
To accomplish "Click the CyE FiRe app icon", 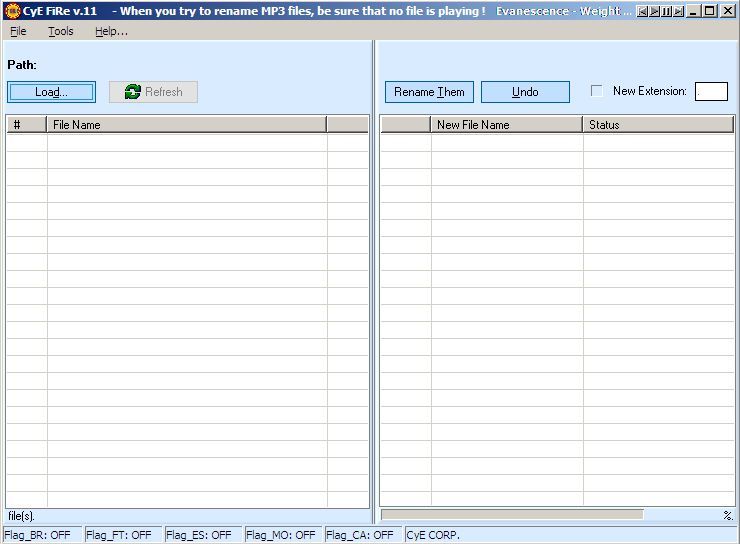I will pyautogui.click(x=12, y=11).
